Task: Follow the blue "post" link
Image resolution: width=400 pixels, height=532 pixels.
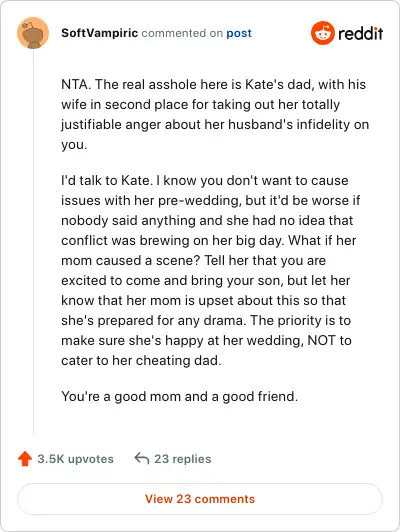Action: pyautogui.click(x=239, y=33)
